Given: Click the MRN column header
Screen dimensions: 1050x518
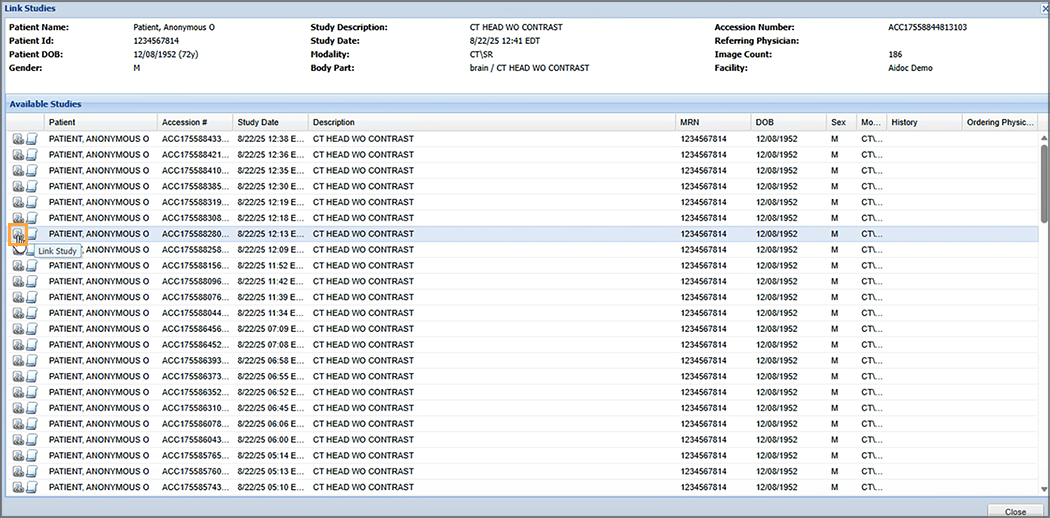Looking at the screenshot, I should click(713, 122).
